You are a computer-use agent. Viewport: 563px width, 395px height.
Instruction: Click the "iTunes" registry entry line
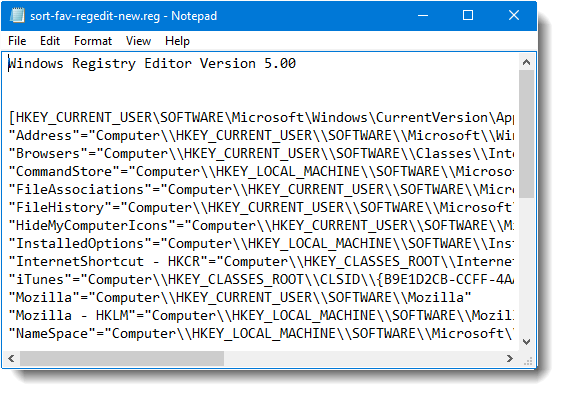(261, 279)
